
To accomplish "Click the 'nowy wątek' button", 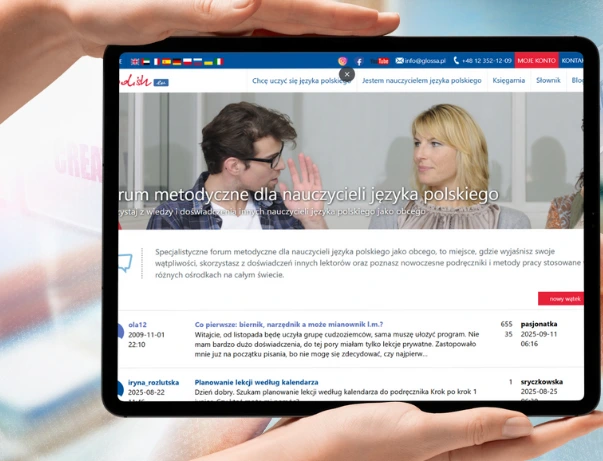I will 561,299.
